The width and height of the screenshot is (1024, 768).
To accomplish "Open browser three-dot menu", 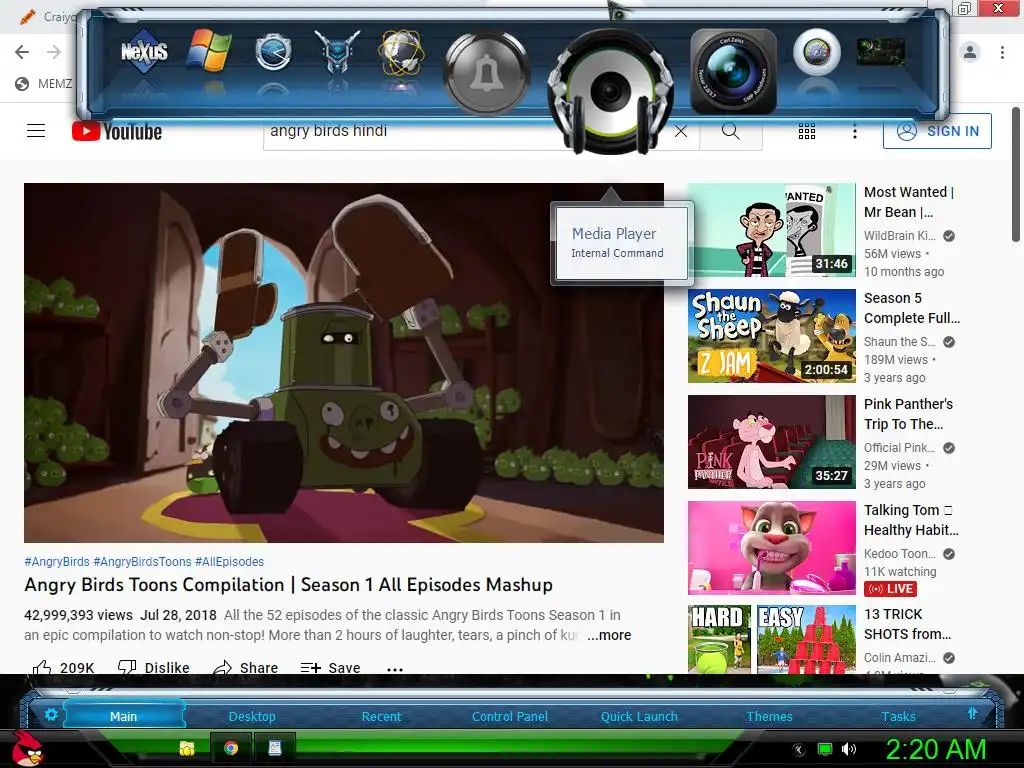I will (x=1002, y=52).
